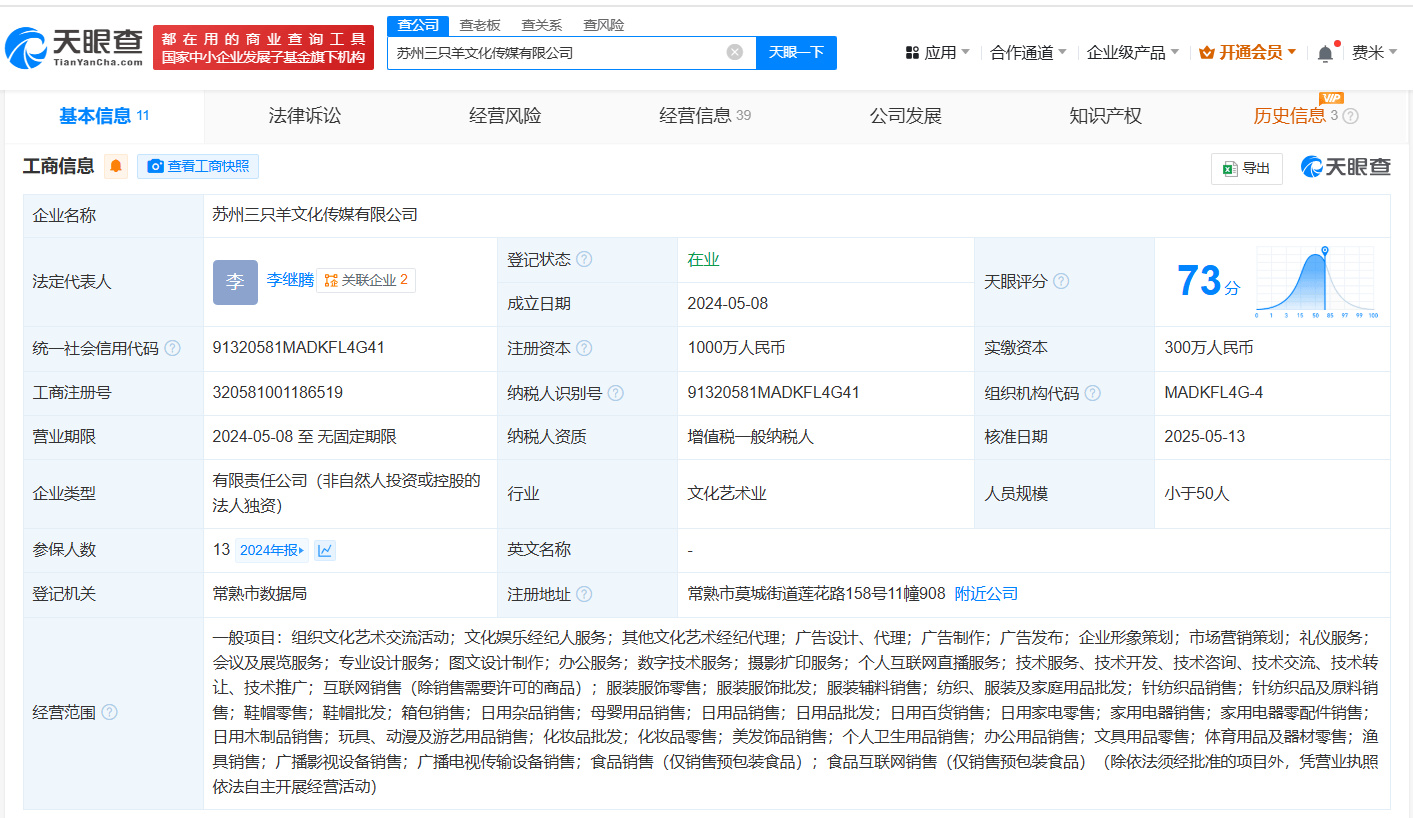Select the 查风险 search tab
Image resolution: width=1413 pixels, height=818 pixels.
pyautogui.click(x=604, y=25)
